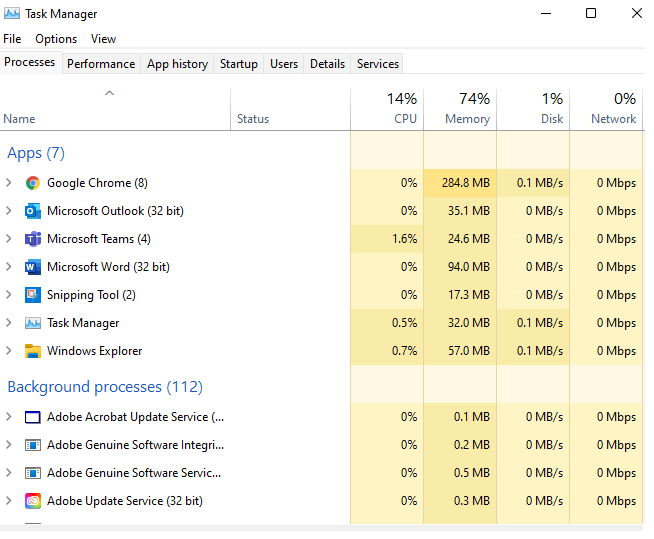Viewport: 654px width, 539px height.
Task: Switch to the Startup tab
Action: [x=239, y=64]
